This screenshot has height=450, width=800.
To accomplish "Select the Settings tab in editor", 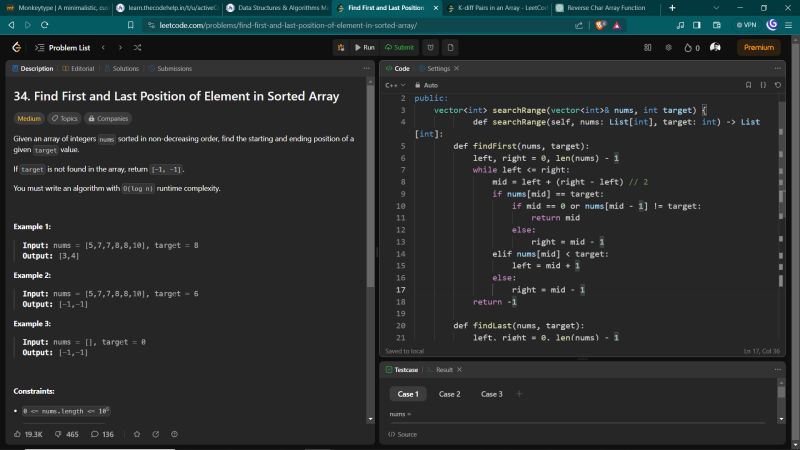I will click(435, 68).
